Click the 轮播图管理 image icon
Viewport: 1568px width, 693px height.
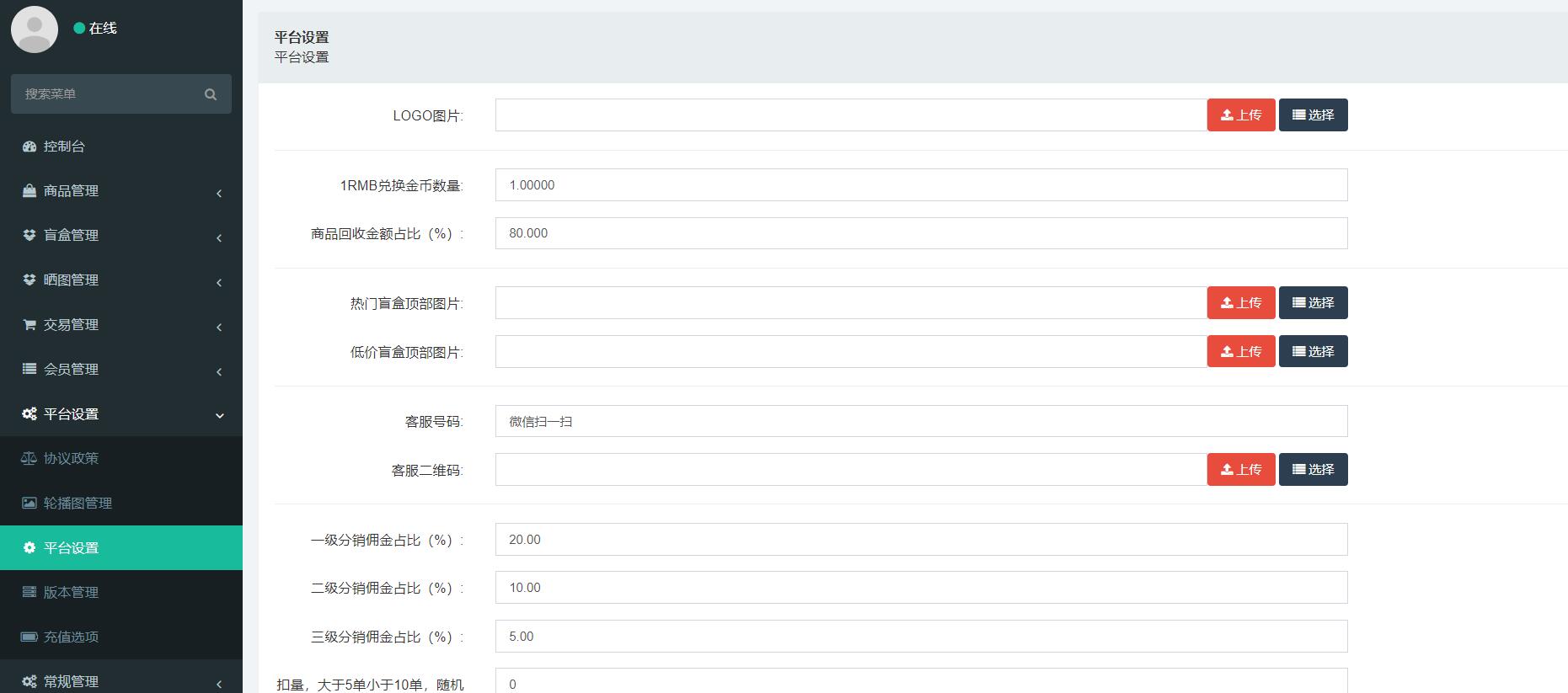coord(29,504)
